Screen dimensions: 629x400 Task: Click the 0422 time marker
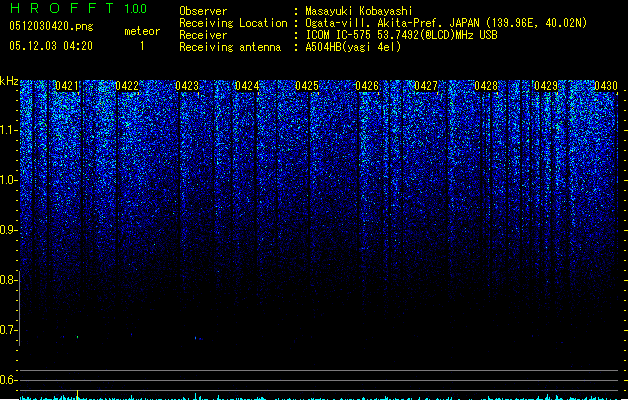[127, 86]
